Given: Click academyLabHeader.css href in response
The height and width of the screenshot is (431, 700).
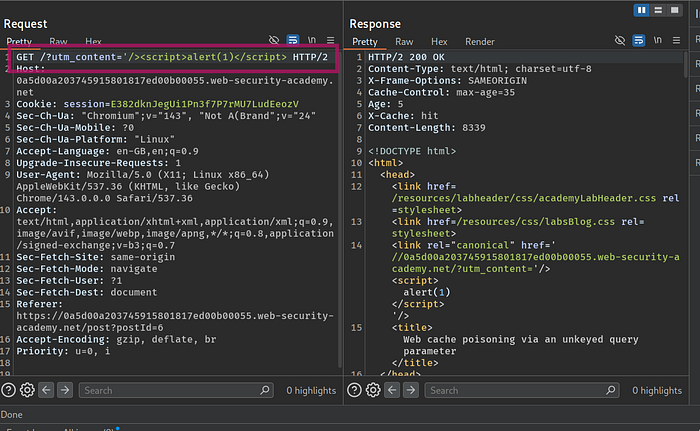Looking at the screenshot, I should [x=524, y=198].
